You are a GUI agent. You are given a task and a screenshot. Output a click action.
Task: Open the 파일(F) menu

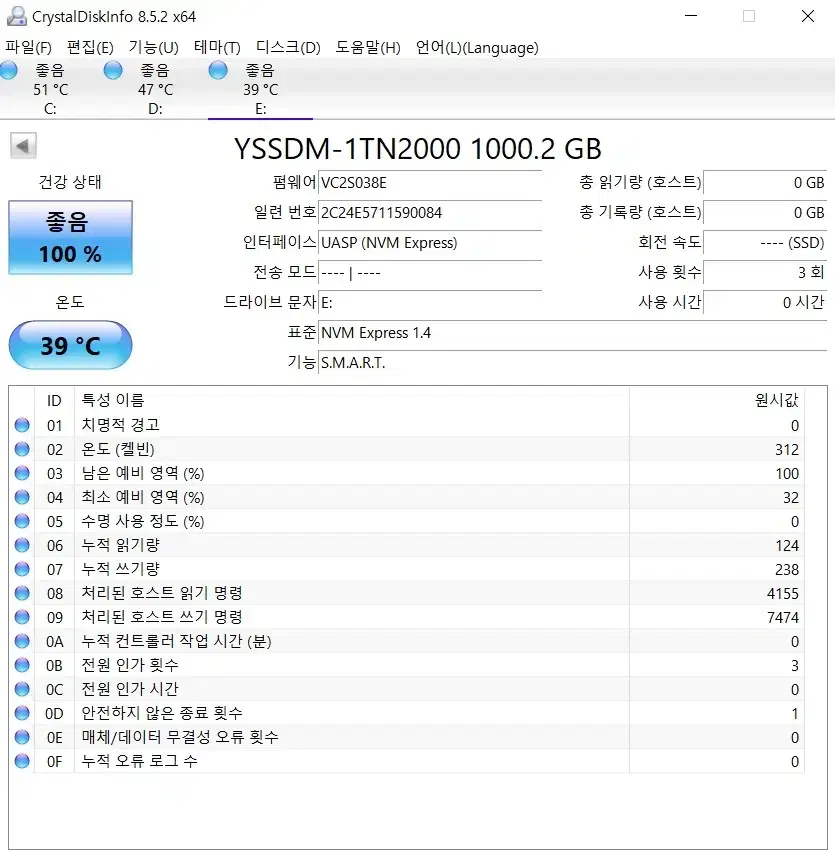click(x=28, y=47)
